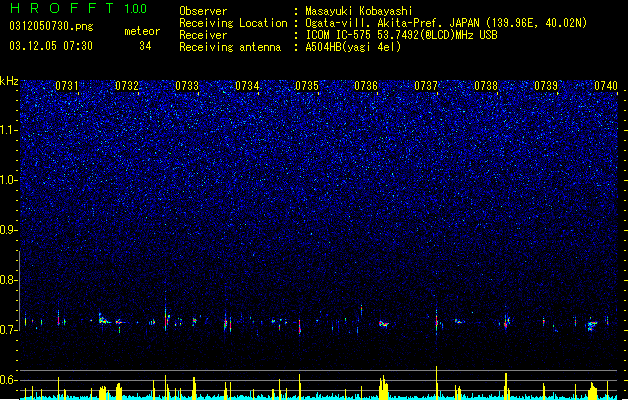The height and width of the screenshot is (400, 629).
Task: Click the 0739 time marker
Action: pyautogui.click(x=546, y=86)
